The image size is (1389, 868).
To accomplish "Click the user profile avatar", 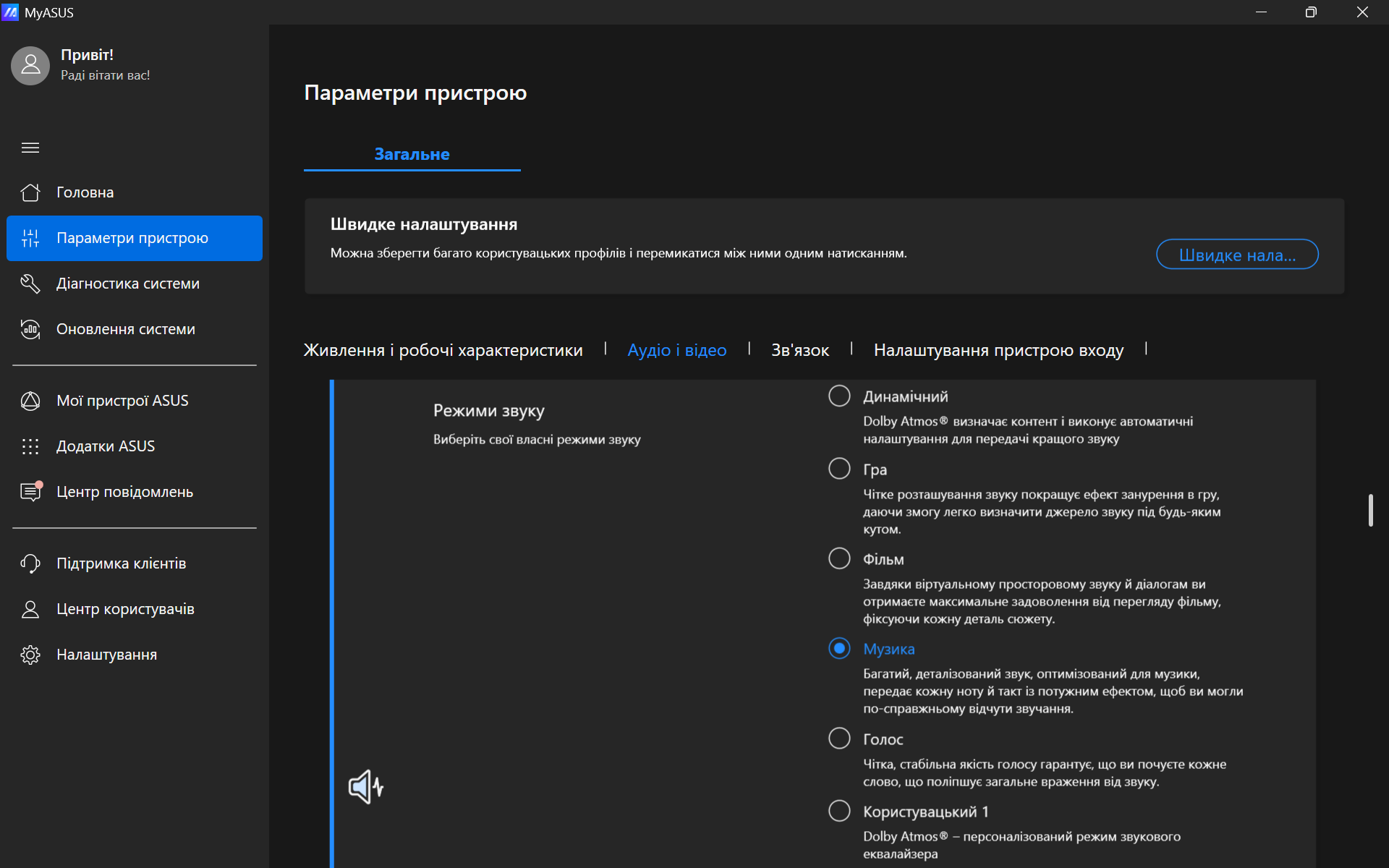I will tap(30, 66).
